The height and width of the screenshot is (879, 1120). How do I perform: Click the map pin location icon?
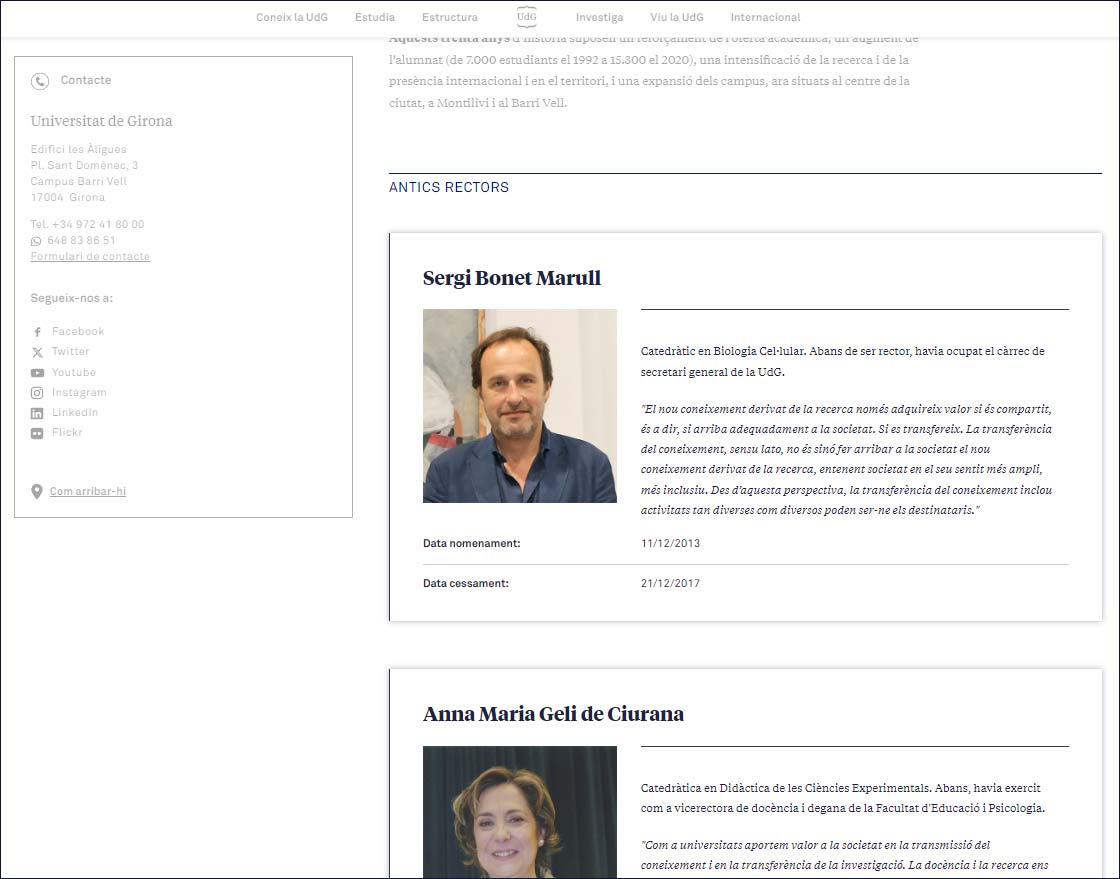37,491
